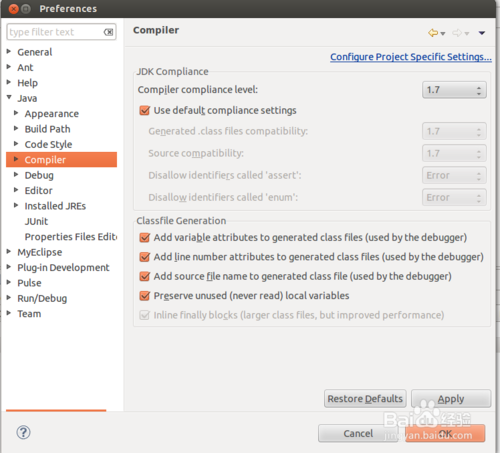Select Plug-in Development in tree
The image size is (500, 453).
tap(63, 267)
